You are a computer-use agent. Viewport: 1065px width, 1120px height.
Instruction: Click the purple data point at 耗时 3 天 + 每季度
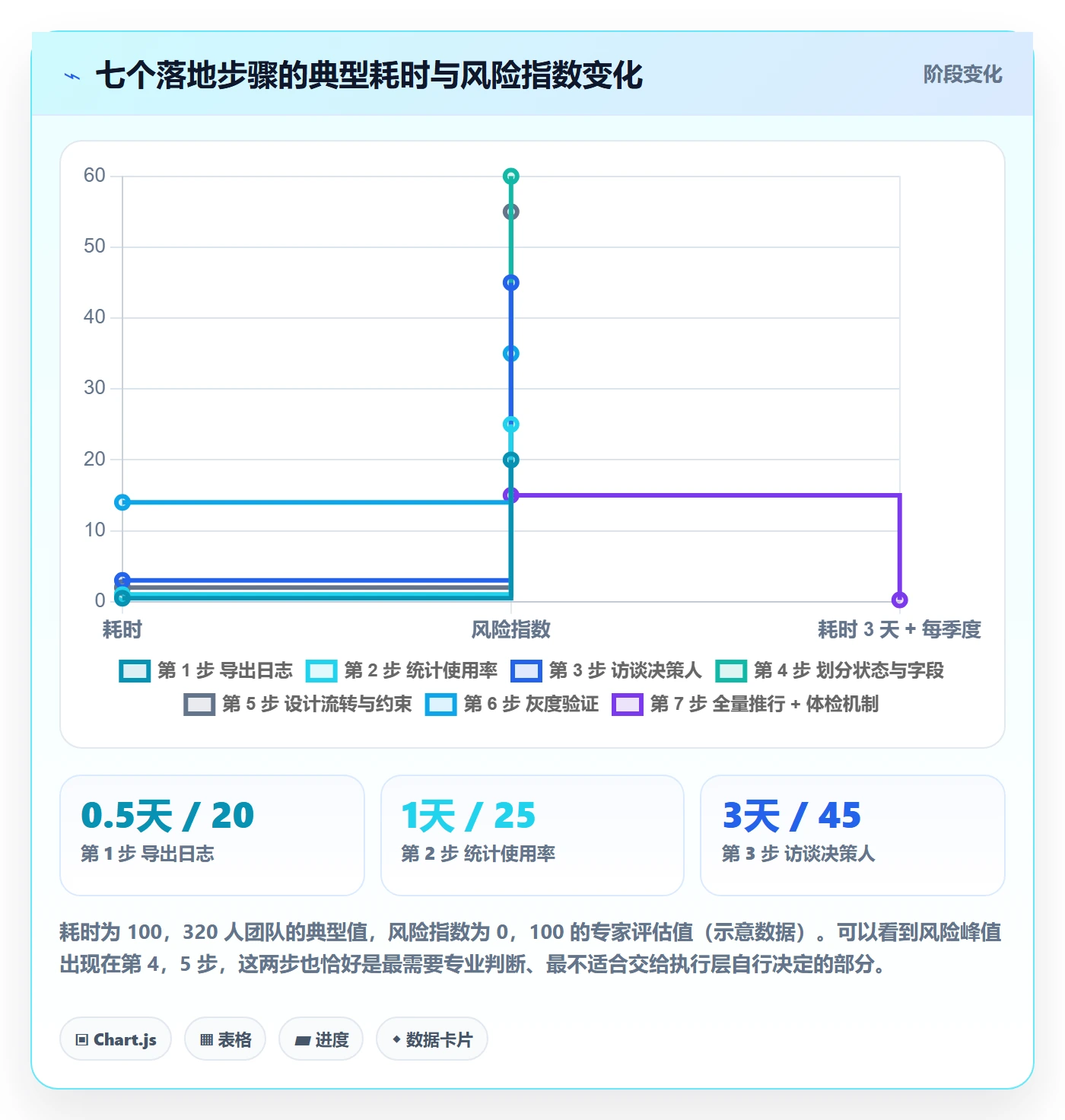point(900,600)
